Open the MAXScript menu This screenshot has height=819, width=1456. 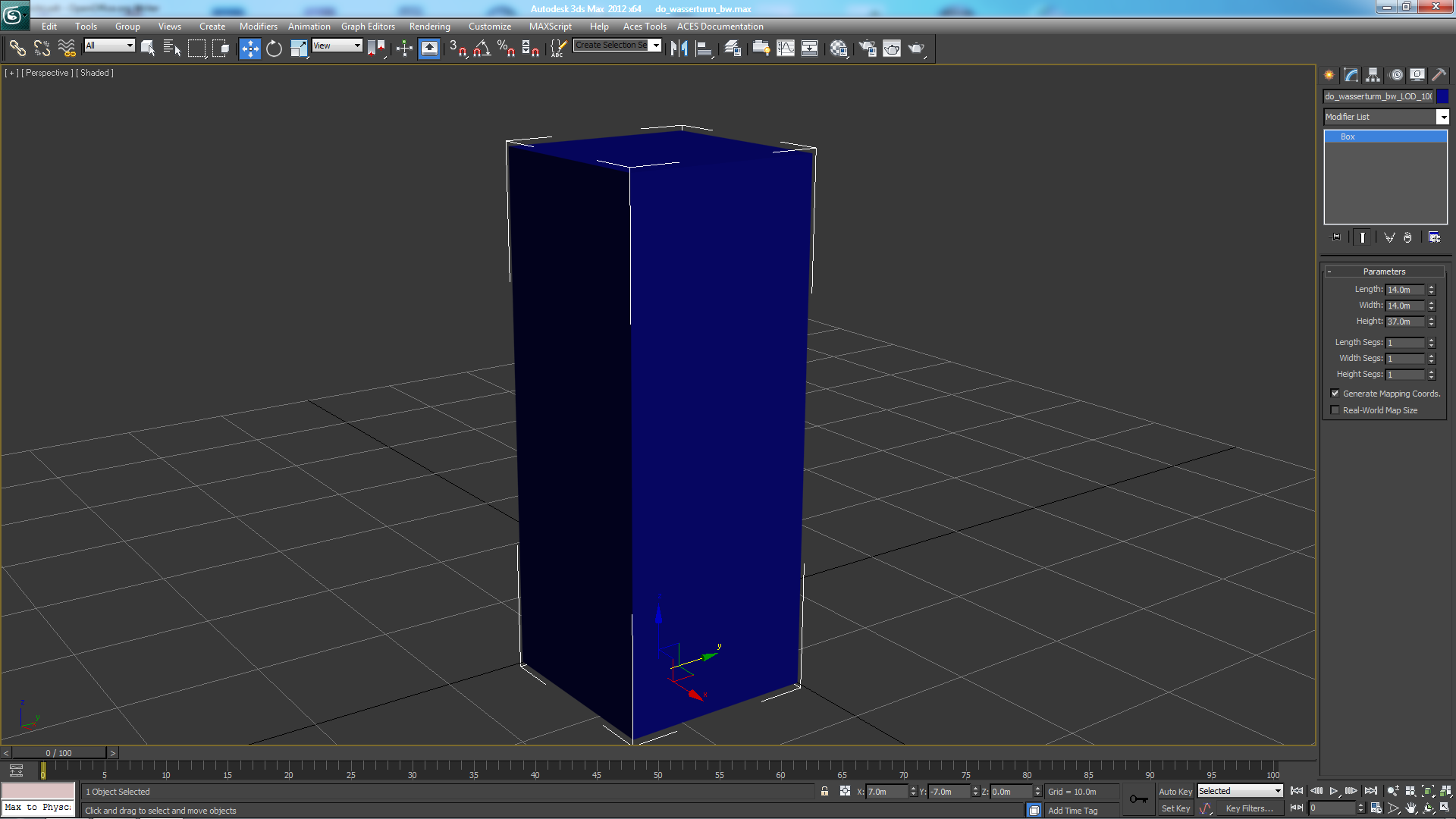550,27
